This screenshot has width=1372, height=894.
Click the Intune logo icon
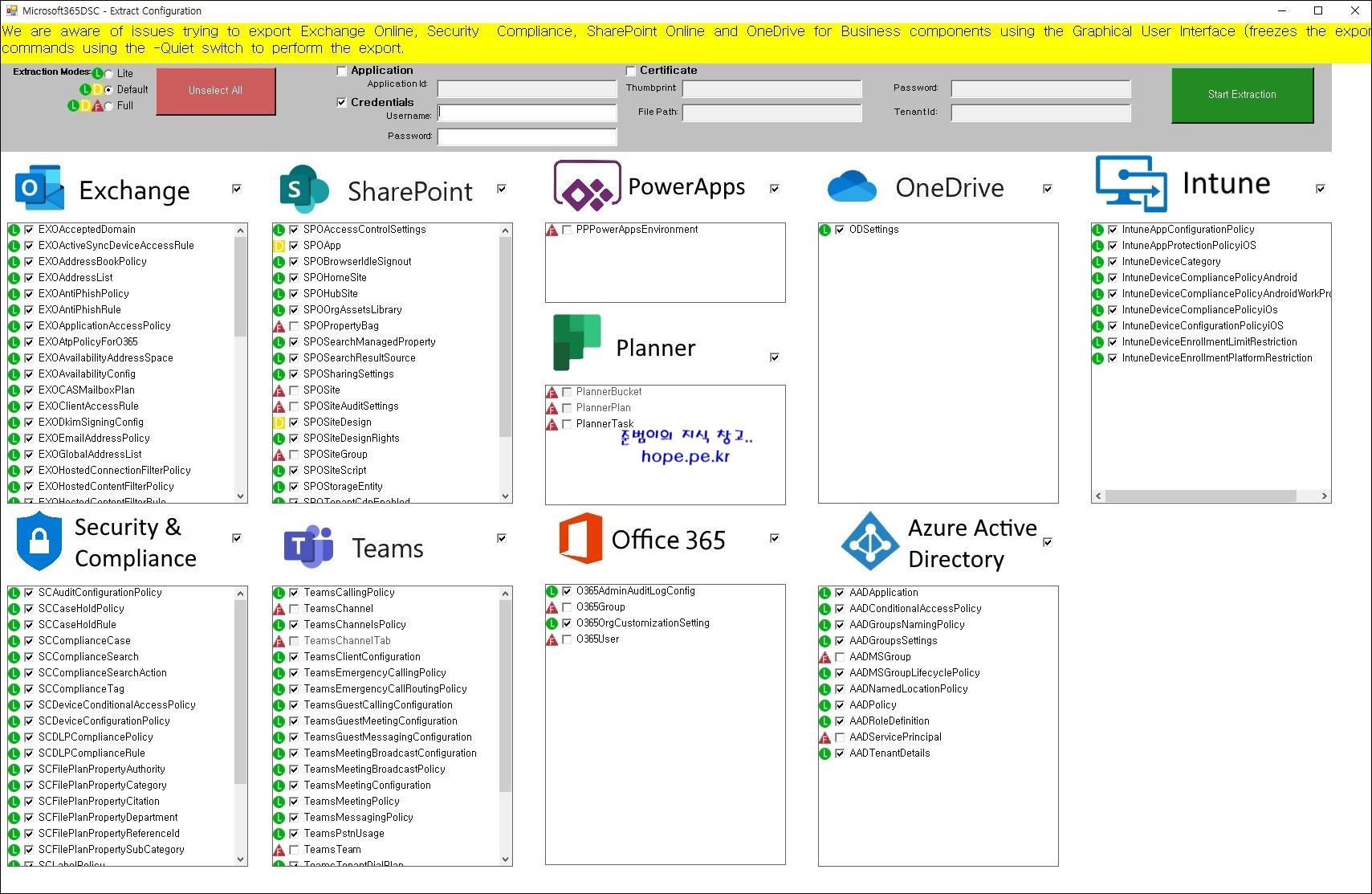1131,184
